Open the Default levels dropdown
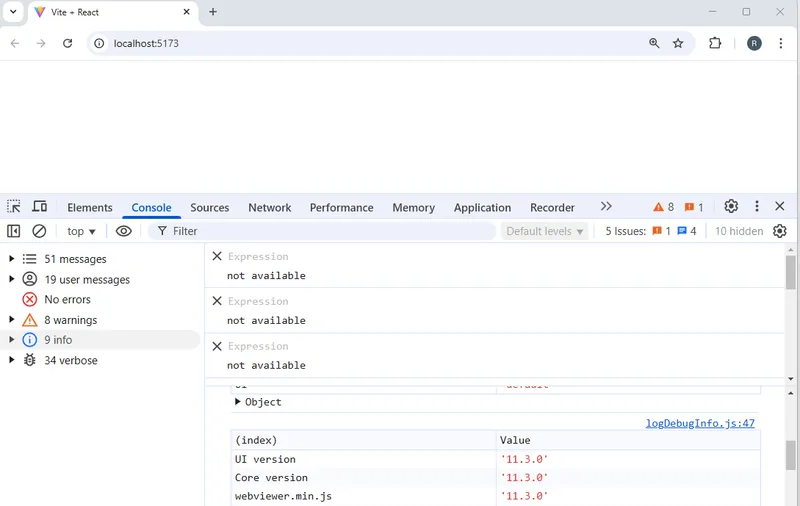Viewport: 800px width, 506px height. [x=544, y=231]
